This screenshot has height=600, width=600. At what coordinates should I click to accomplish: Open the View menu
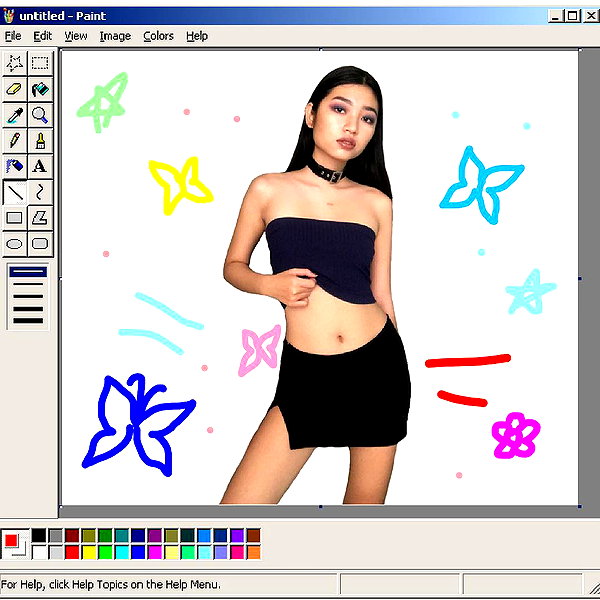click(x=75, y=36)
